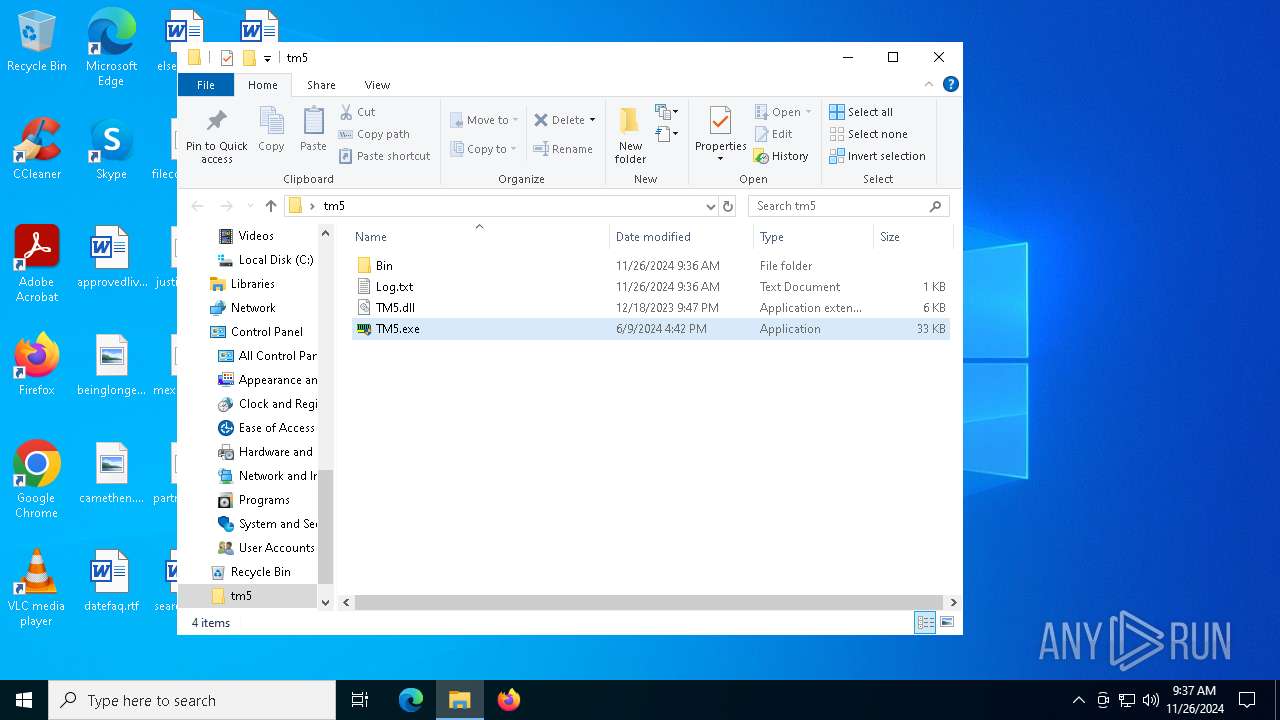Refresh the tm5 folder
The image size is (1280, 720).
(x=728, y=206)
